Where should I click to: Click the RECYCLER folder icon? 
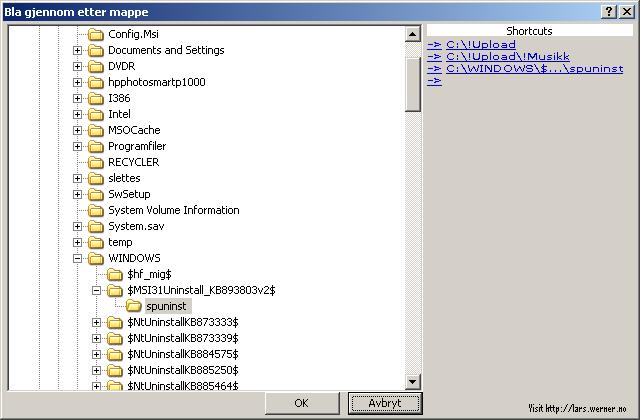pos(96,162)
